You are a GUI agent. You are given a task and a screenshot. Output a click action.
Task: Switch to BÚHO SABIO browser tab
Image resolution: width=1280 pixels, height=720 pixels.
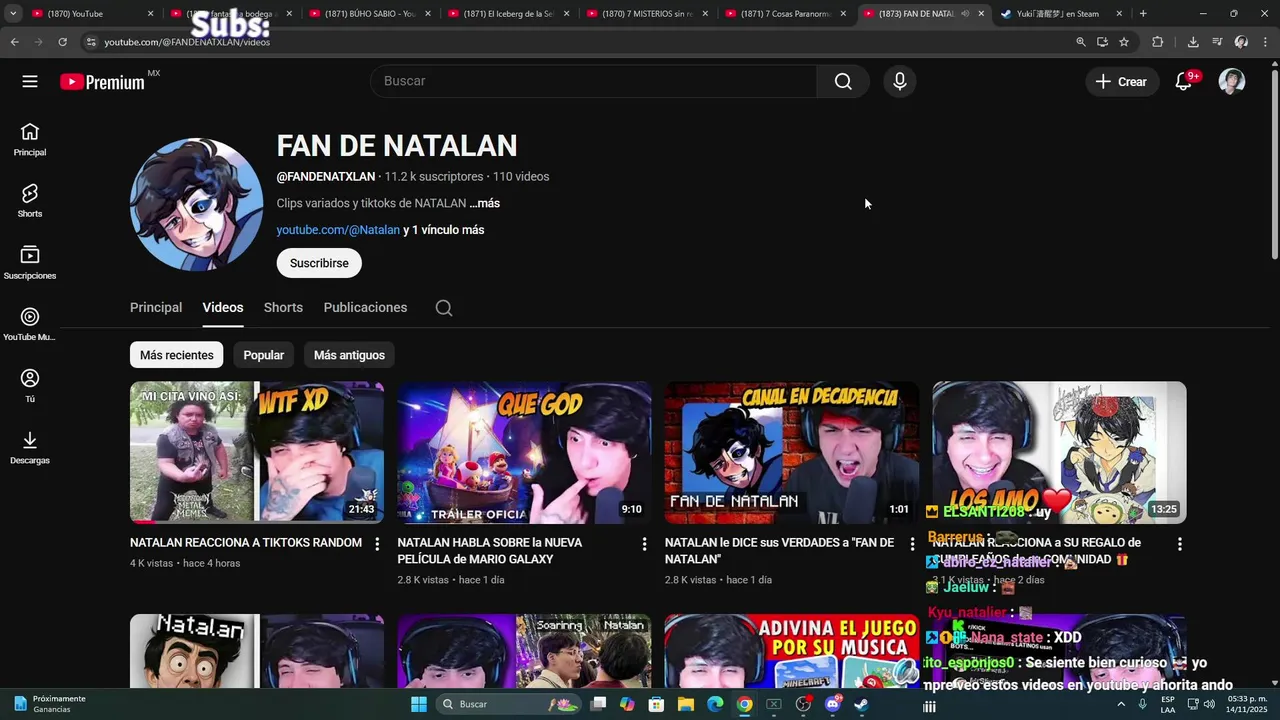tap(370, 14)
